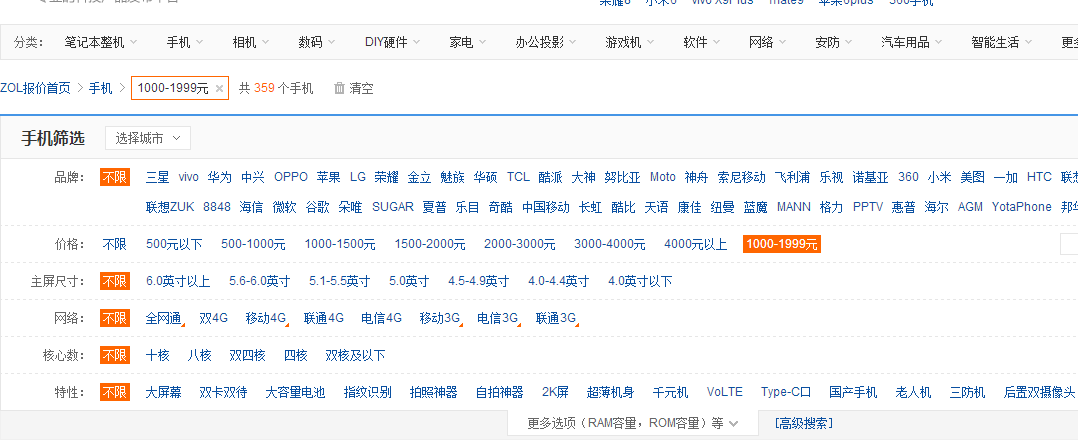The height and width of the screenshot is (444, 1078).
Task: Select network type 双4G
Action: point(214,318)
